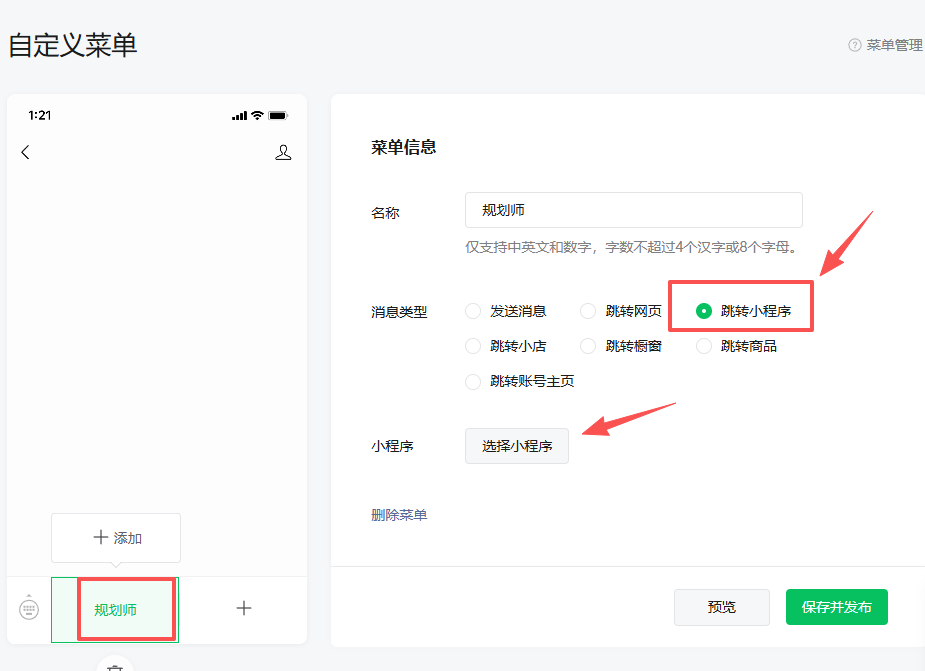This screenshot has height=671, width=925.
Task: Click the keyboard switch icon beside 规划师
Action: [29, 608]
